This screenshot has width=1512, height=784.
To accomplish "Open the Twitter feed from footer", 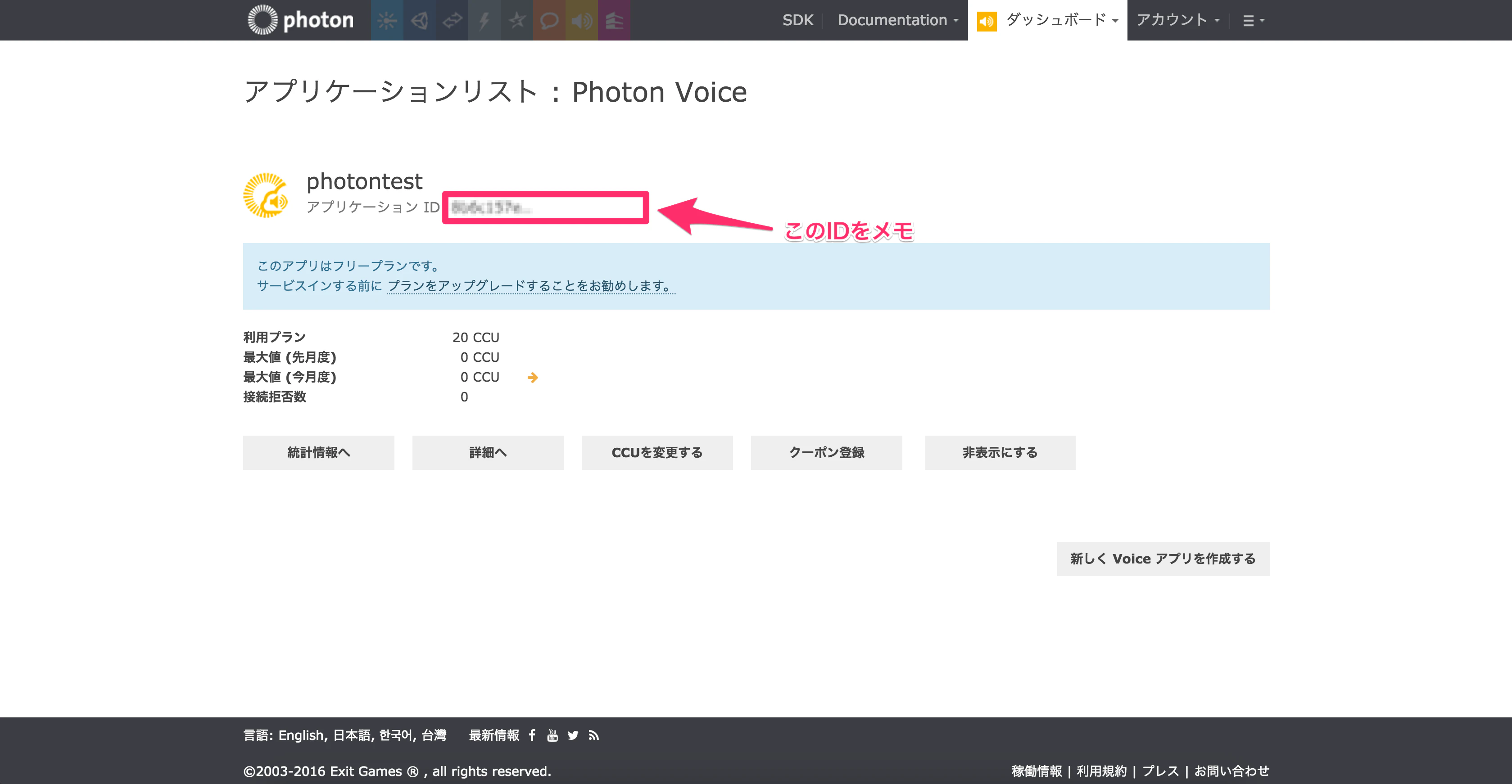I will (x=573, y=735).
